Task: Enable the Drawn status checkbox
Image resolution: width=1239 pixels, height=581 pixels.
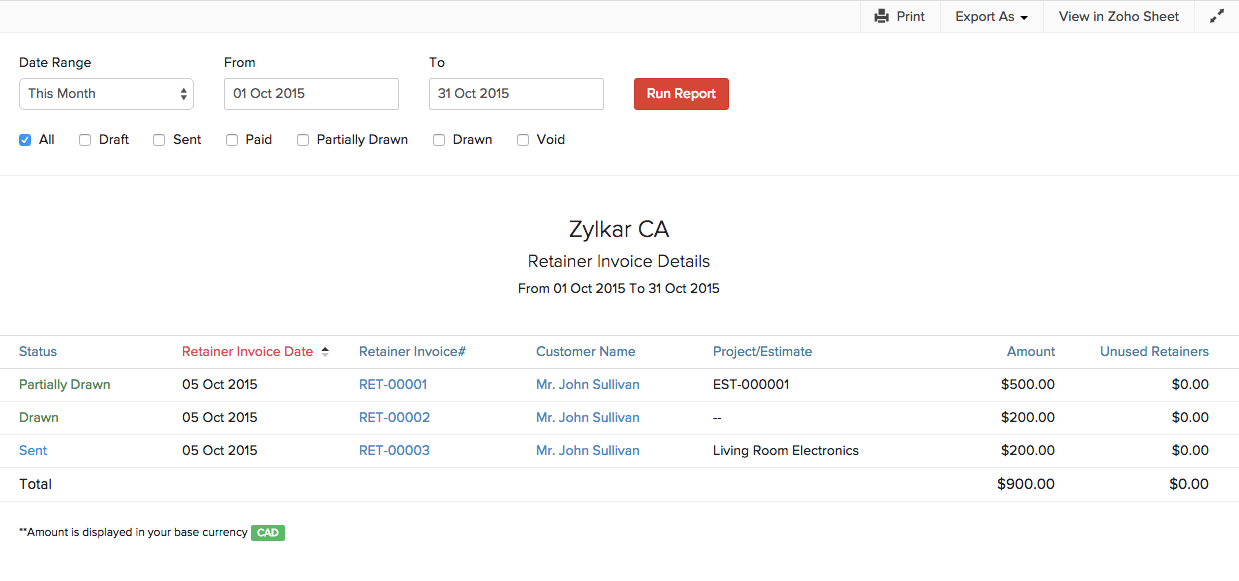Action: [439, 140]
